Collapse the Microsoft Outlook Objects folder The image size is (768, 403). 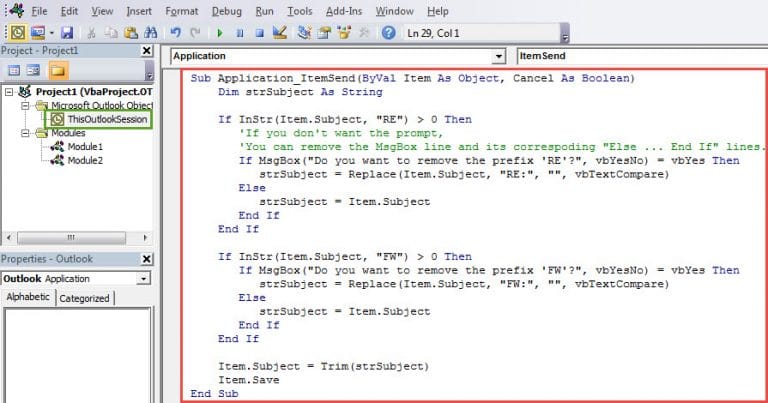pos(25,105)
